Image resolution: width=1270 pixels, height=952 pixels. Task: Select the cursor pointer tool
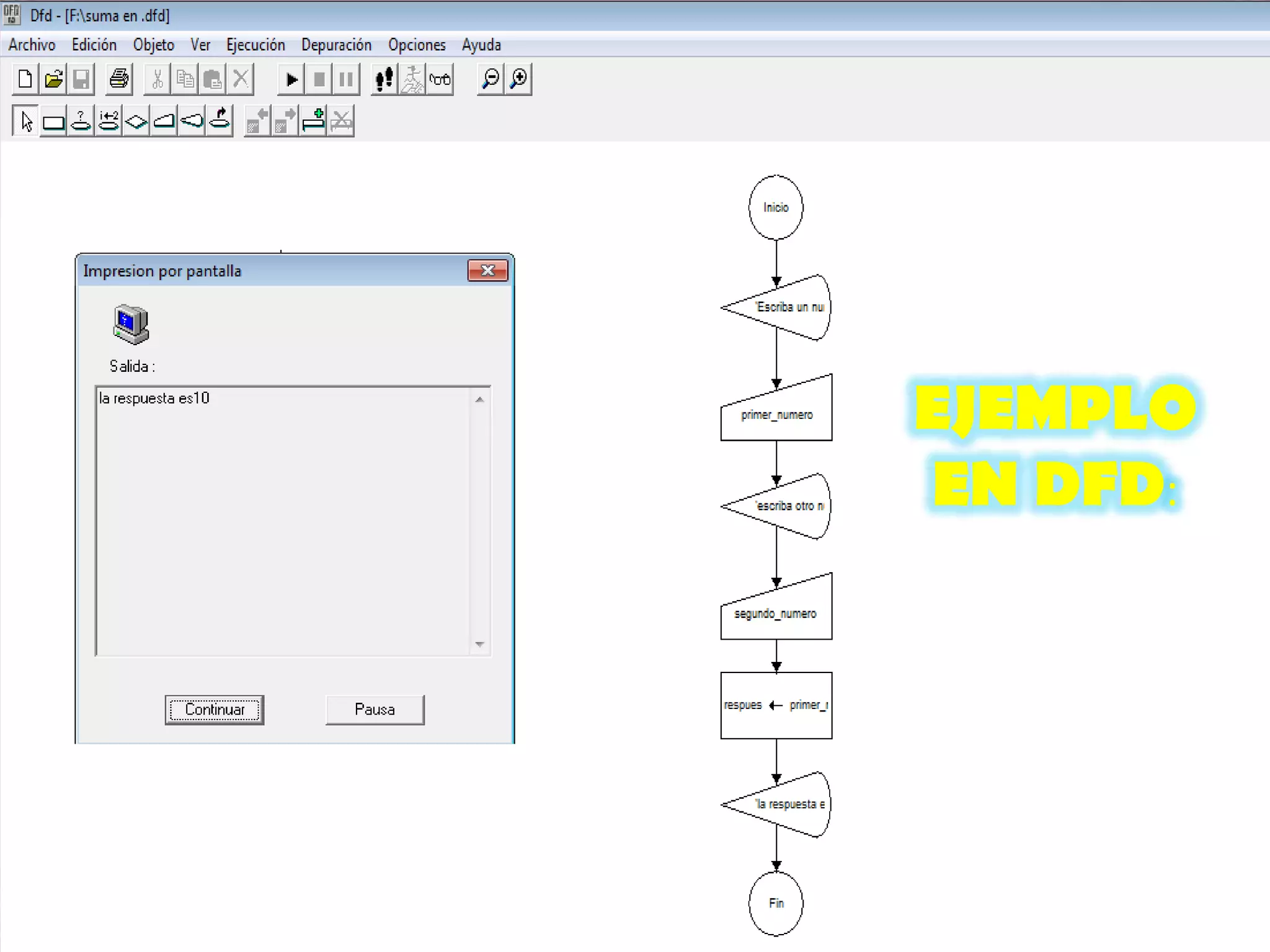[26, 121]
